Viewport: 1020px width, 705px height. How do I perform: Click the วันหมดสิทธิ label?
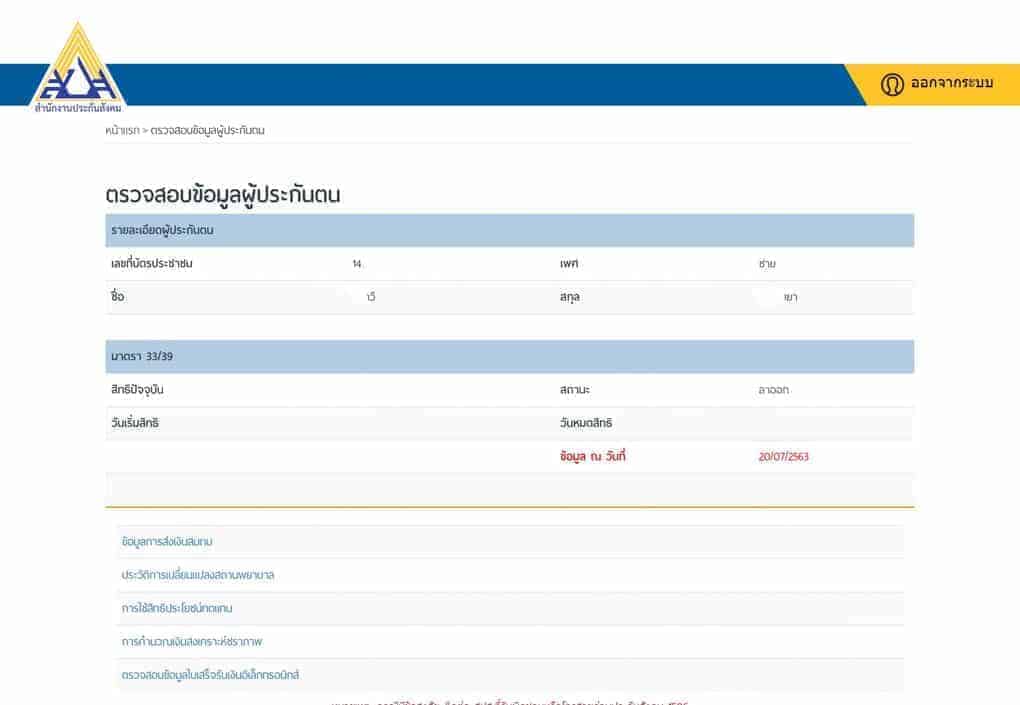tap(585, 423)
